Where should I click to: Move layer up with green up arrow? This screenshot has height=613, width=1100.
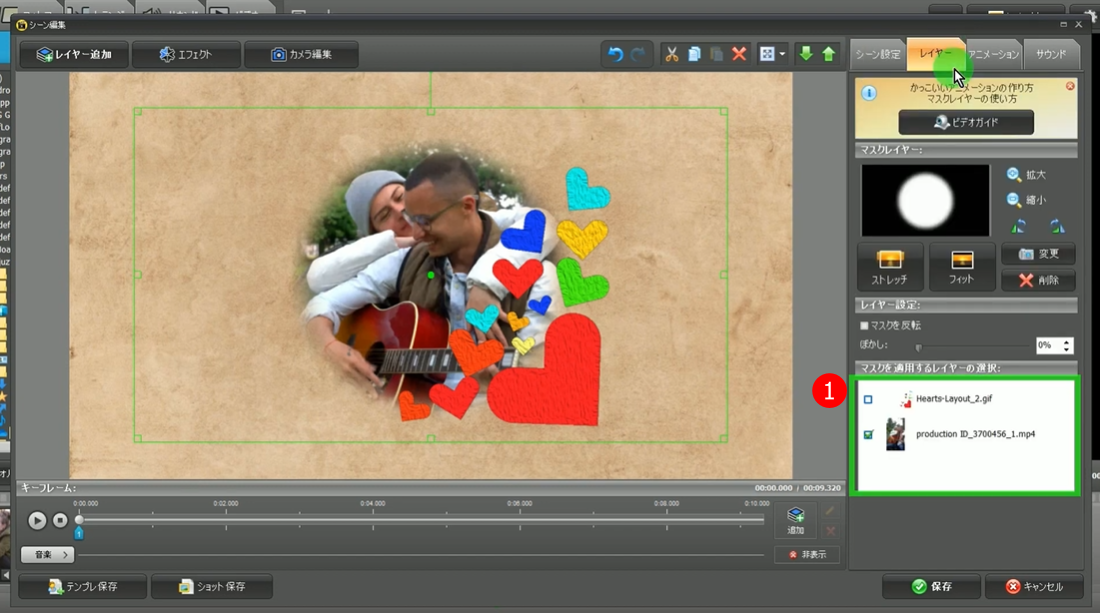pyautogui.click(x=828, y=54)
